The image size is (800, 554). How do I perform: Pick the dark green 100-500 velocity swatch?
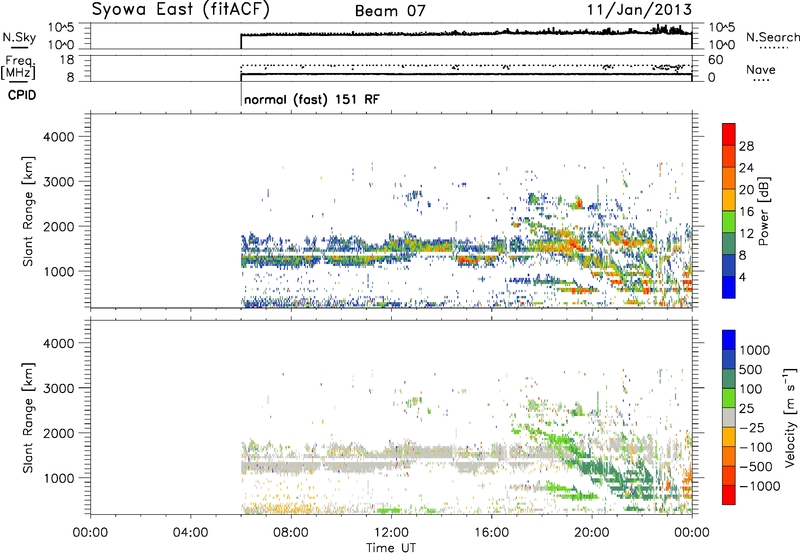click(729, 380)
